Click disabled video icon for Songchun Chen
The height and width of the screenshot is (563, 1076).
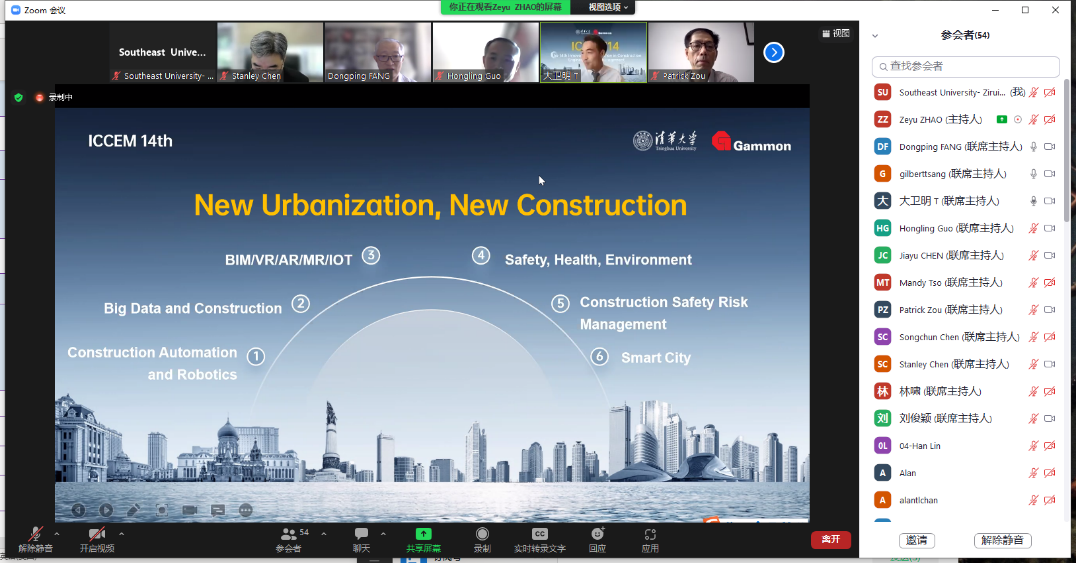[x=1049, y=336]
